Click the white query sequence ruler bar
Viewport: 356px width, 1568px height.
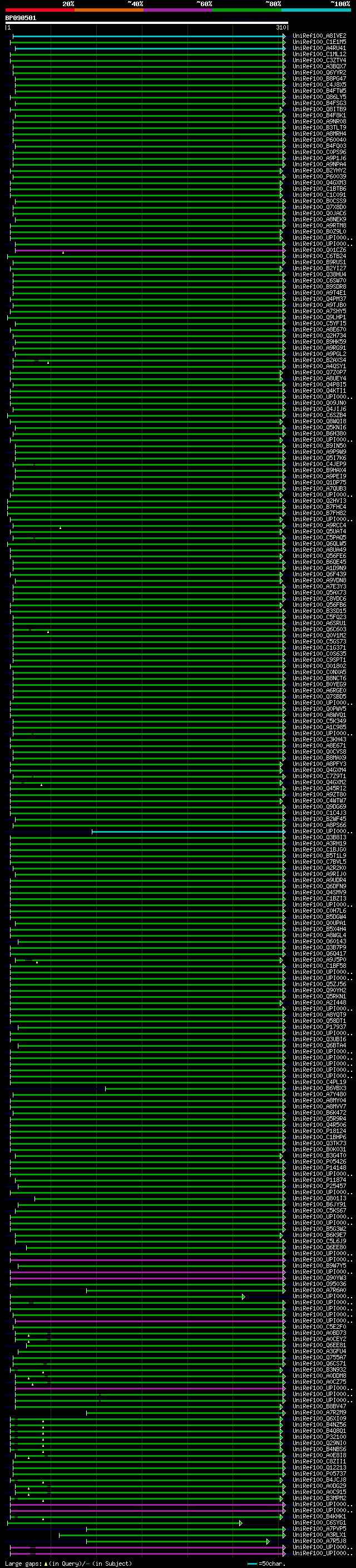147,23
